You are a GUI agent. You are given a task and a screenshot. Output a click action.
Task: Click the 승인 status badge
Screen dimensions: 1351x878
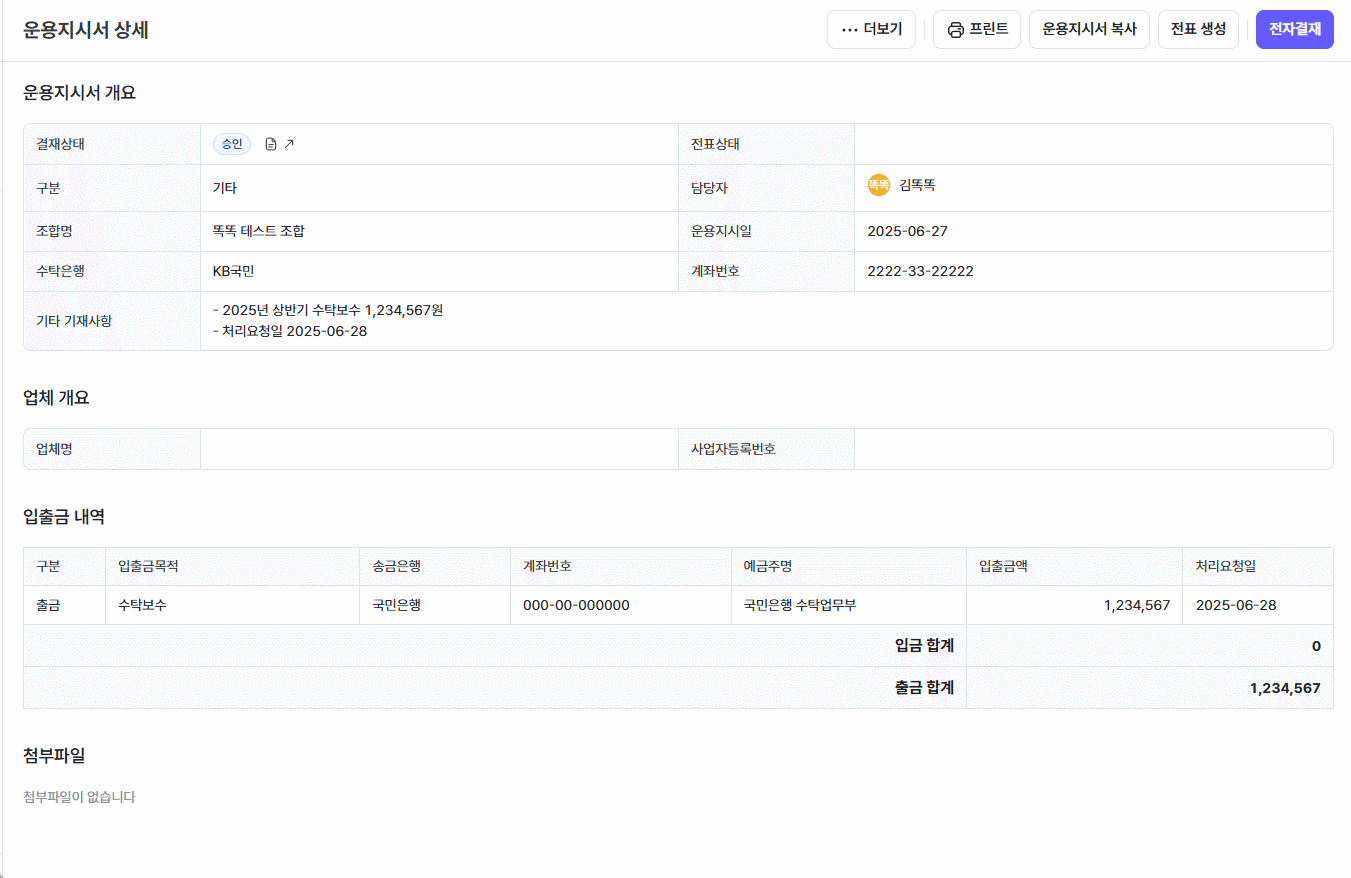232,144
